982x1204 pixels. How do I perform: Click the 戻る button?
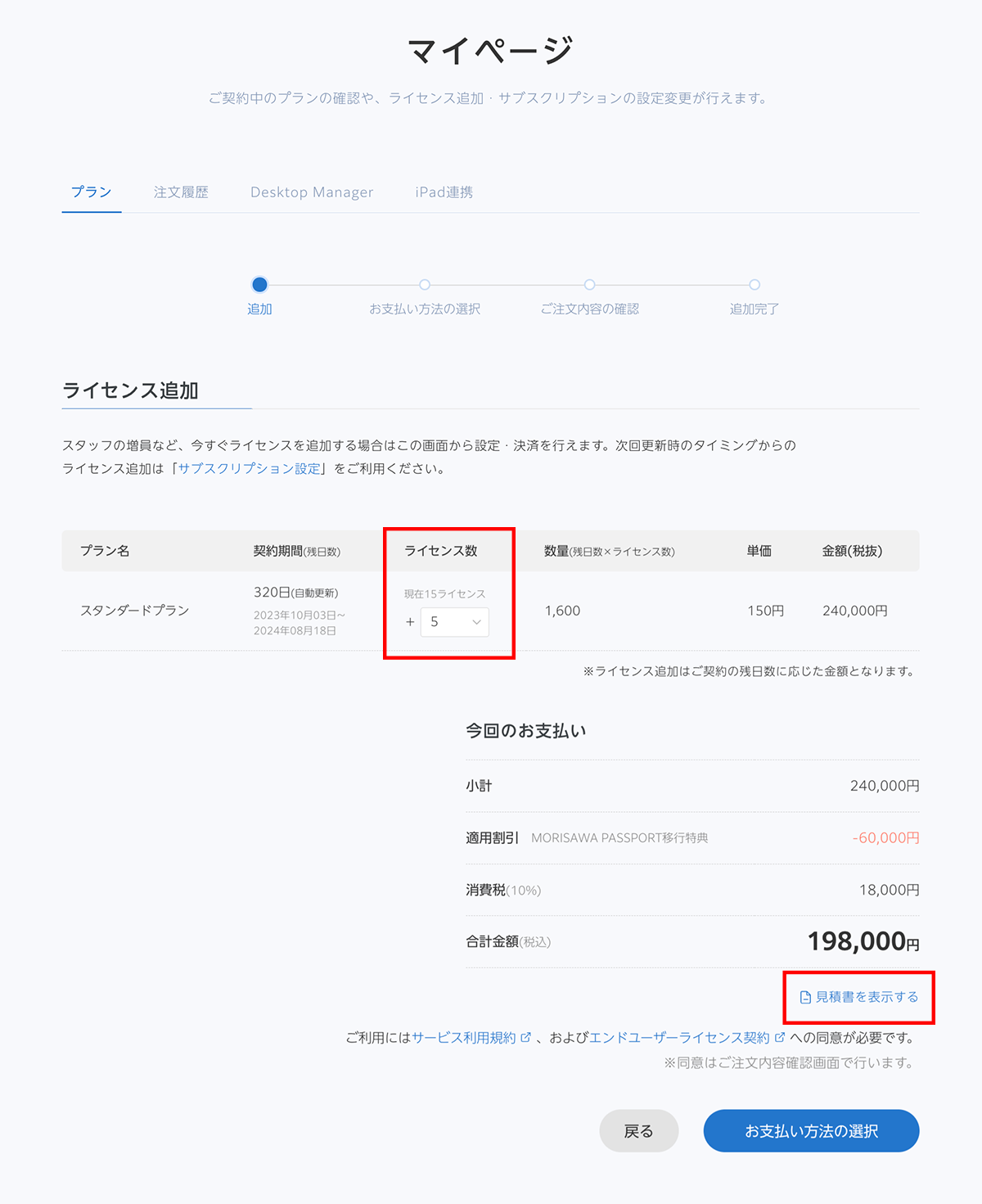pyautogui.click(x=639, y=1131)
